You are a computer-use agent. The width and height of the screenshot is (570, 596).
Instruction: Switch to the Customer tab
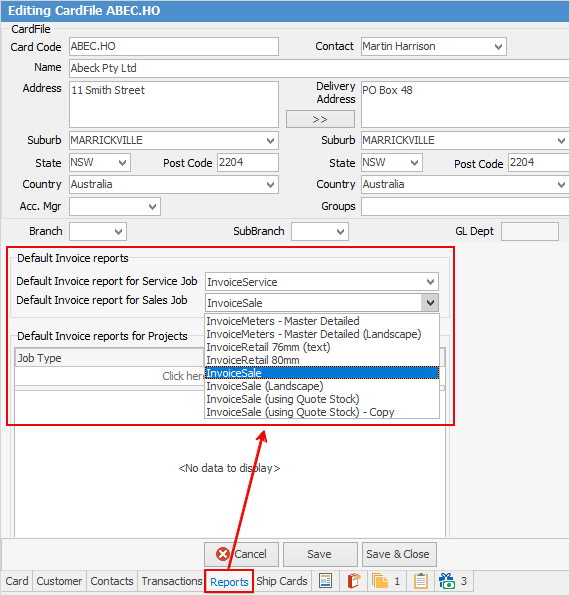click(59, 581)
